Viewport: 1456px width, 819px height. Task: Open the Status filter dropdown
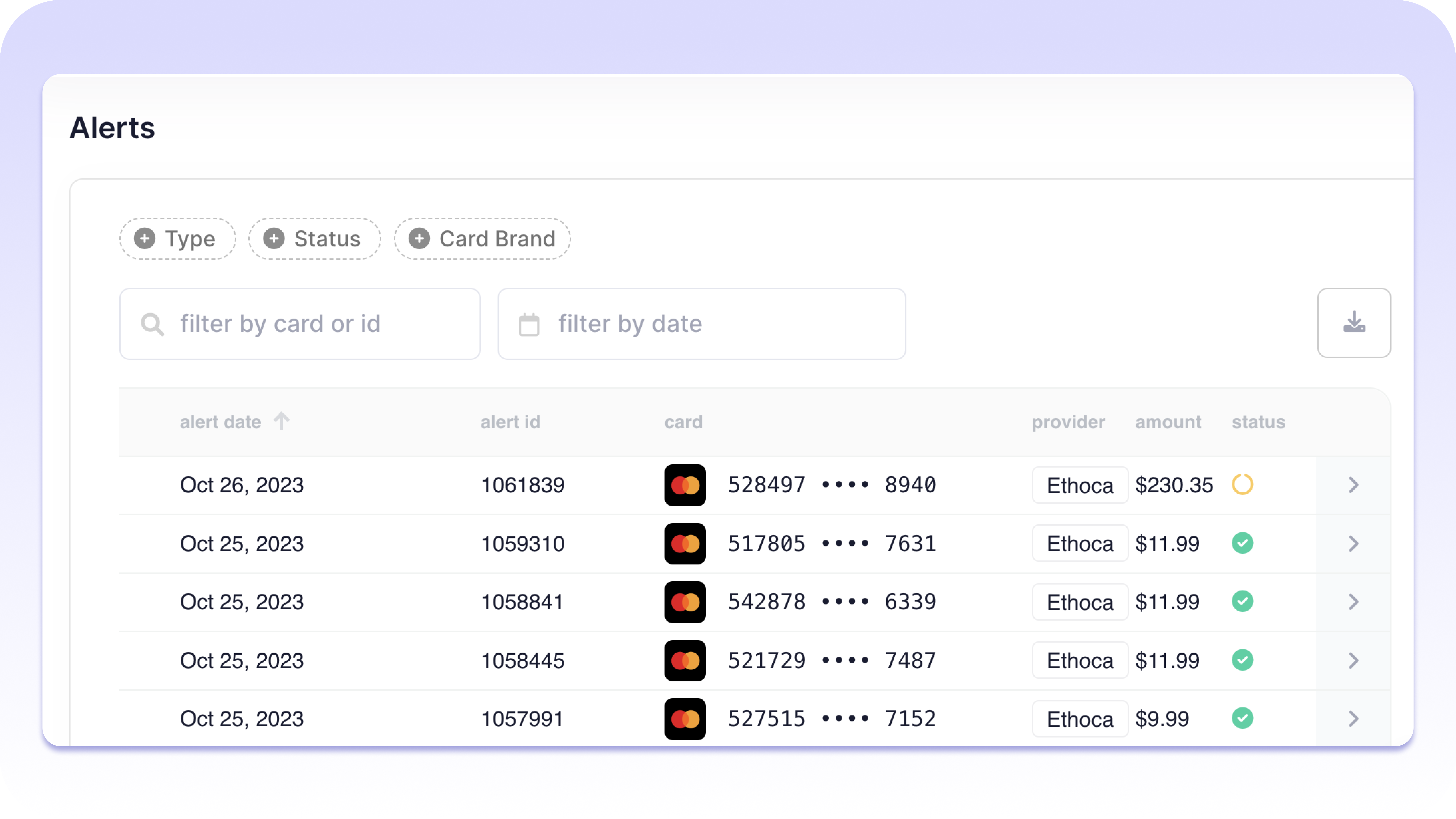[314, 239]
